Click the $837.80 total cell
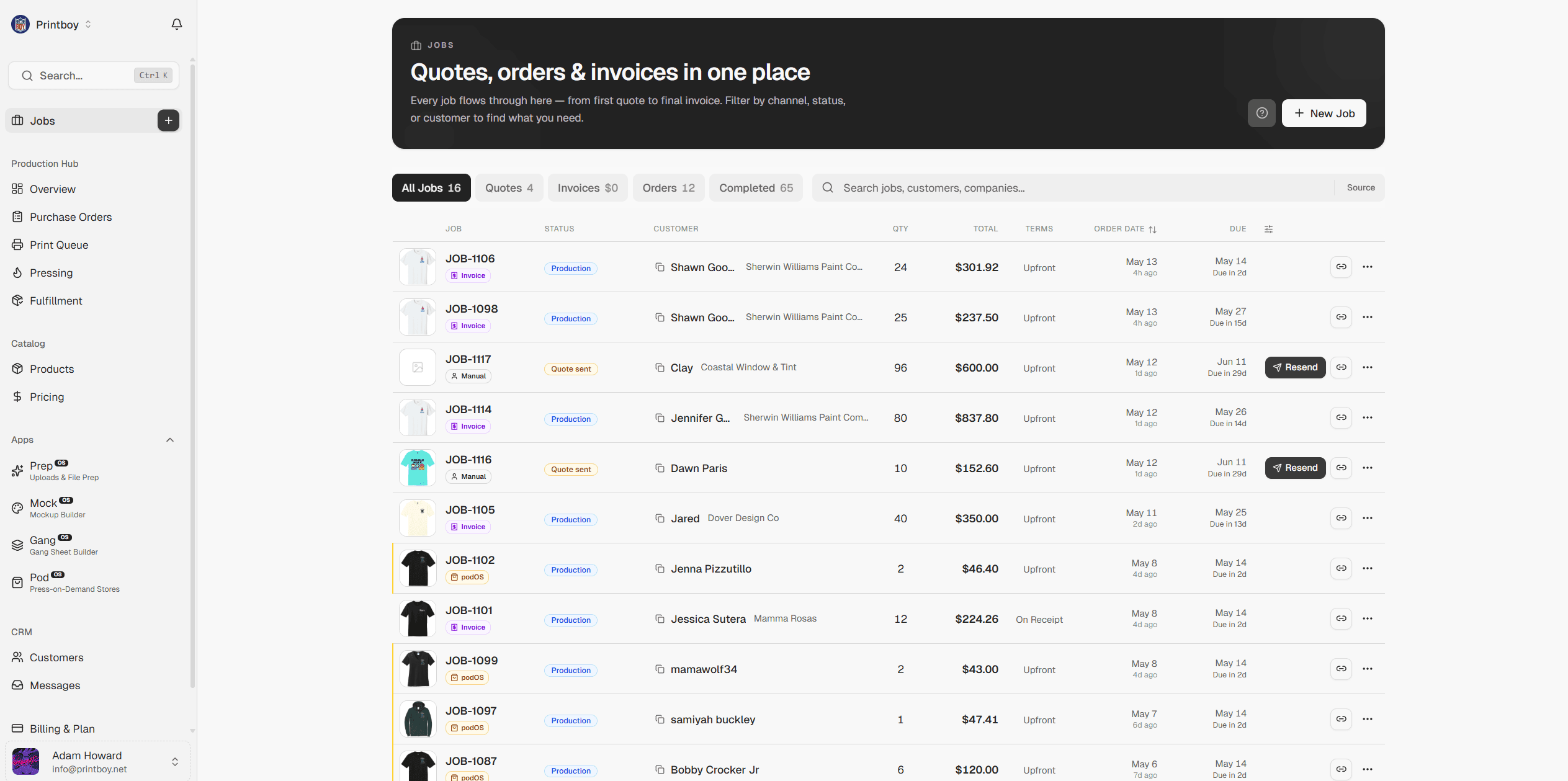 click(x=976, y=418)
